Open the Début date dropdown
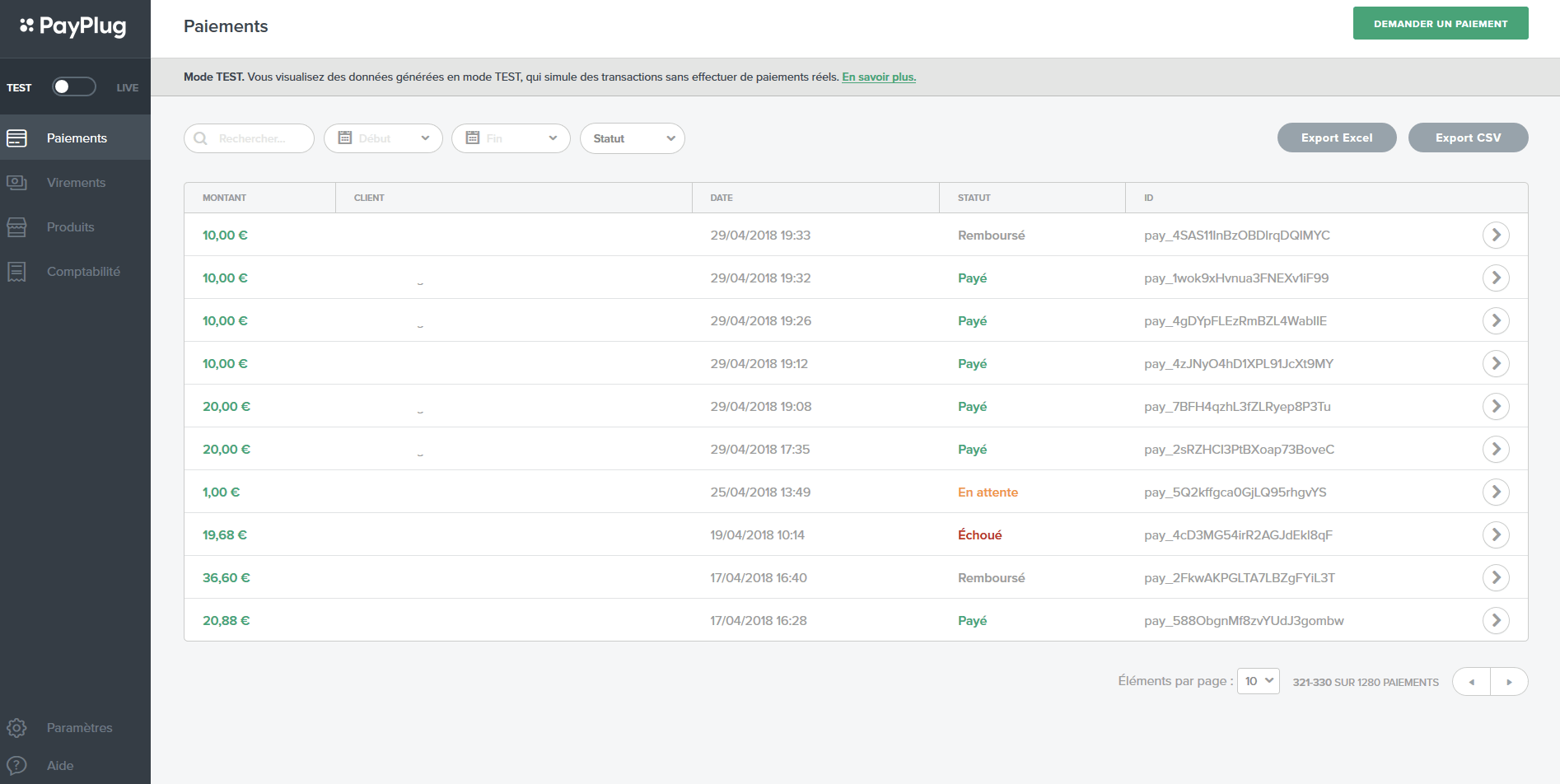This screenshot has width=1560, height=784. 383,138
